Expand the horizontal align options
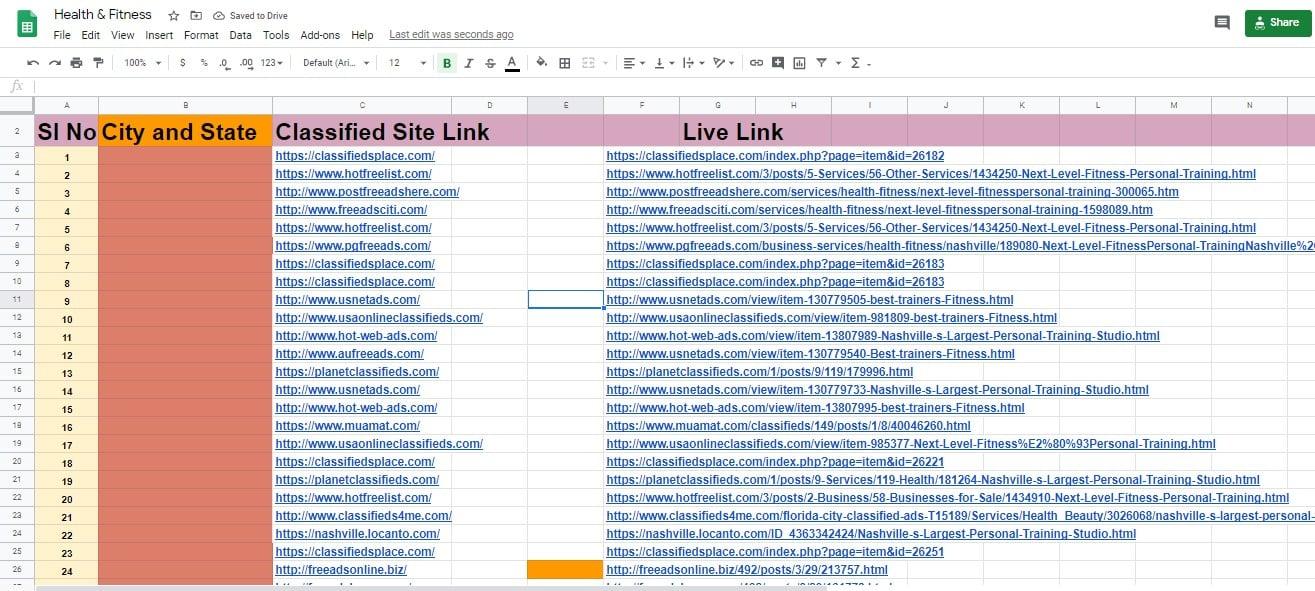This screenshot has height=591, width=1315. click(640, 62)
